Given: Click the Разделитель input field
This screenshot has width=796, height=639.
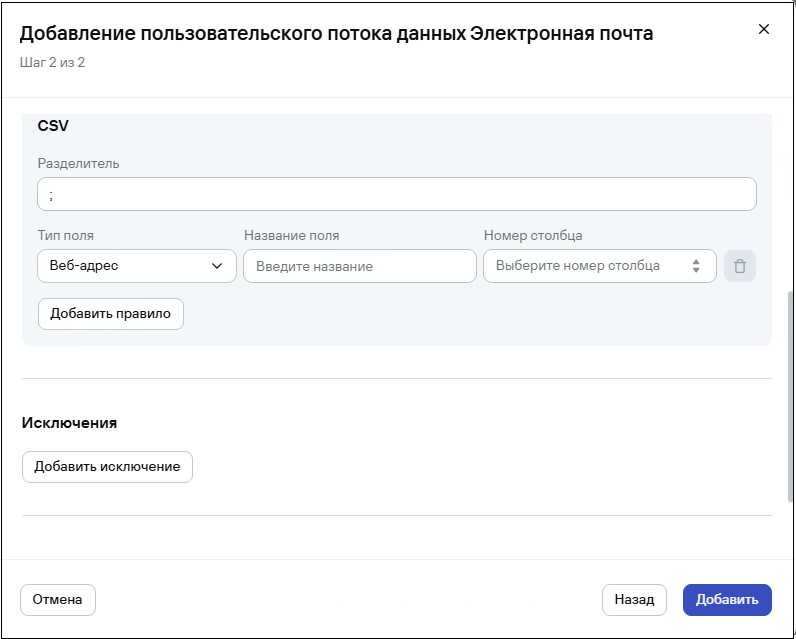Looking at the screenshot, I should pyautogui.click(x=397, y=194).
